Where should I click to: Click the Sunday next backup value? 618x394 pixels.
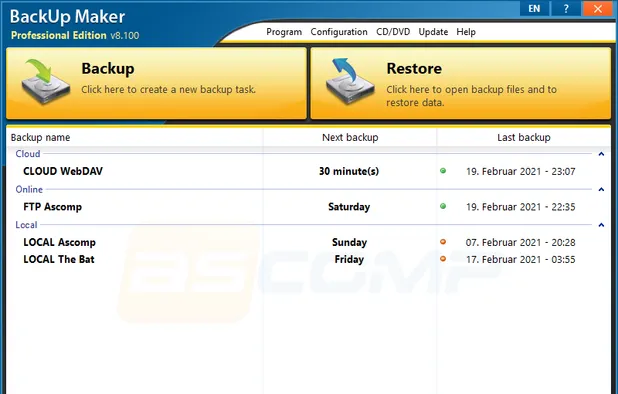pyautogui.click(x=349, y=242)
